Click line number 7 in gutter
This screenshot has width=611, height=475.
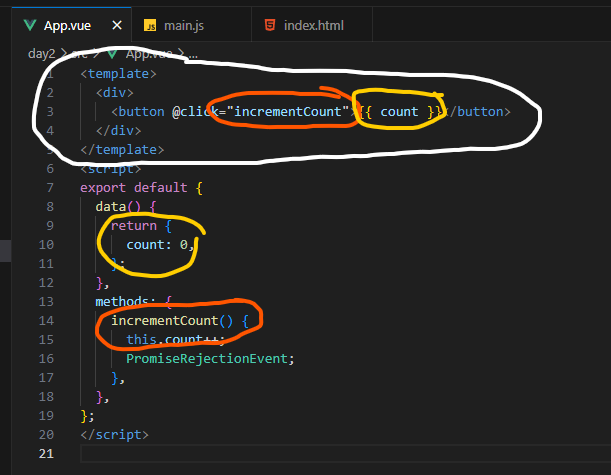pyautogui.click(x=50, y=188)
